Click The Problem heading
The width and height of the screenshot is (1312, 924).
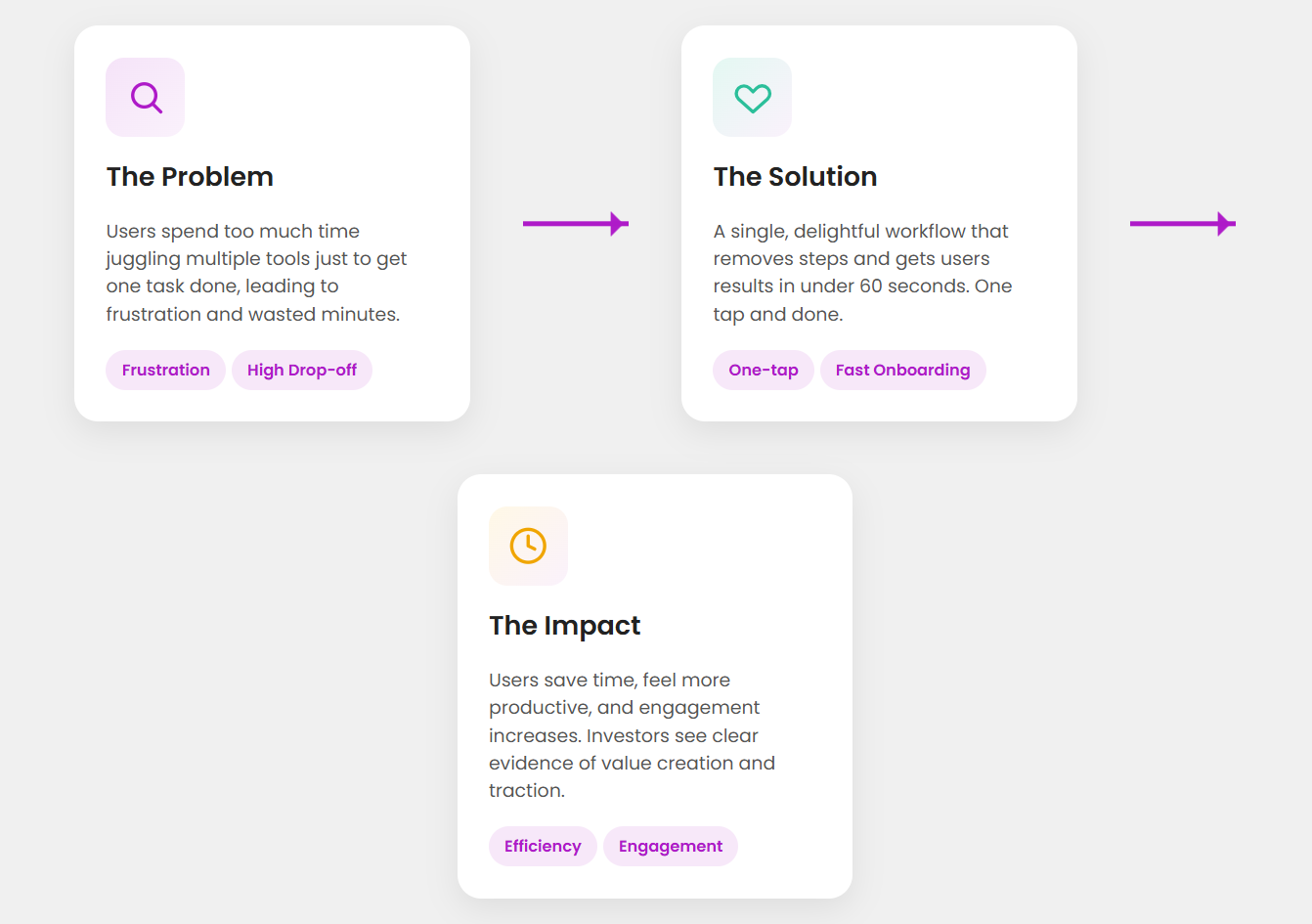point(190,177)
